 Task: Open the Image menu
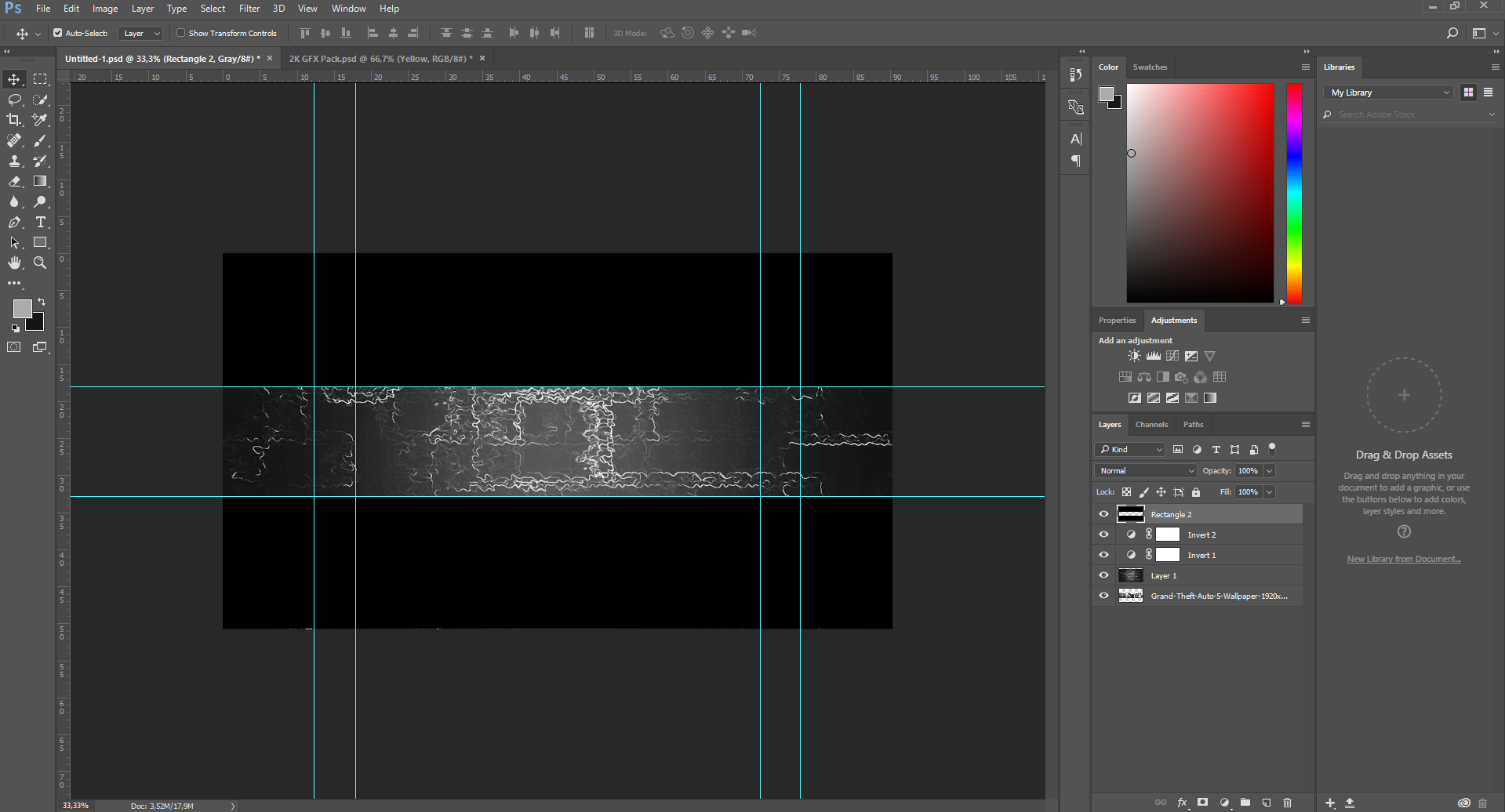[x=105, y=9]
